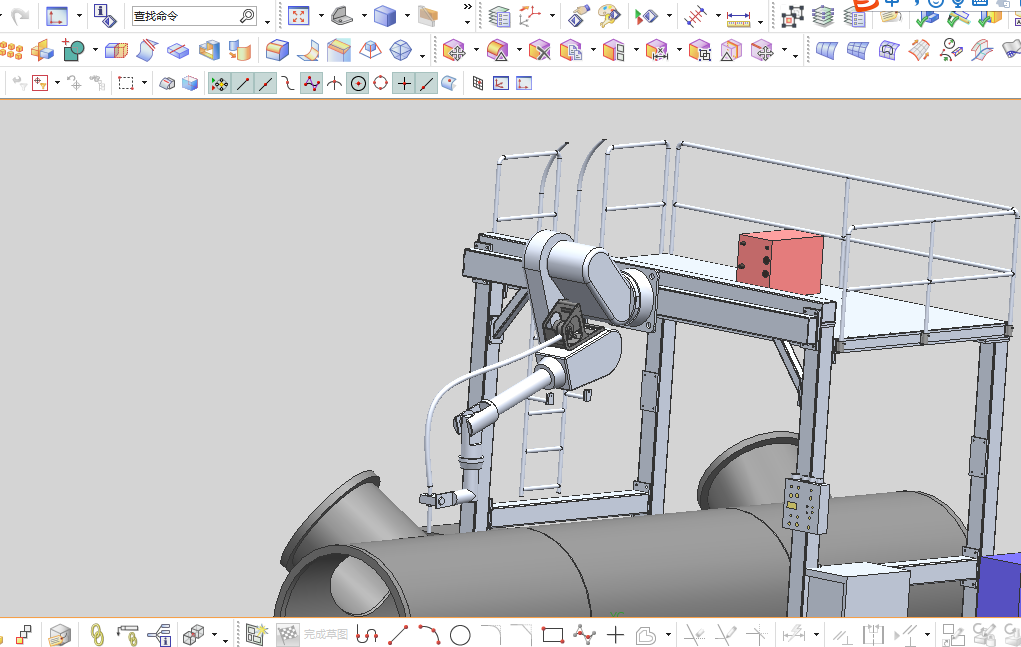The image size is (1021, 647).
Task: Click the through-curves mesh surface icon
Action: click(x=827, y=49)
